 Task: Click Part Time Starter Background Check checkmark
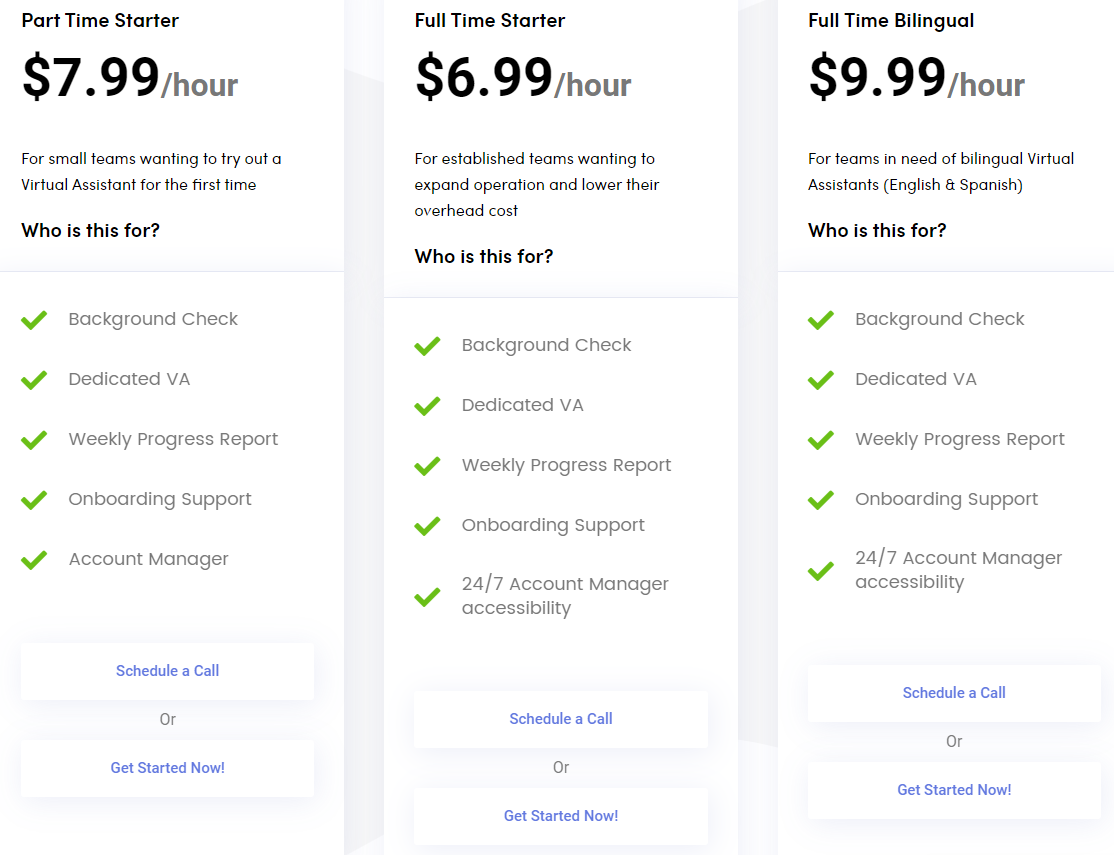(x=34, y=320)
